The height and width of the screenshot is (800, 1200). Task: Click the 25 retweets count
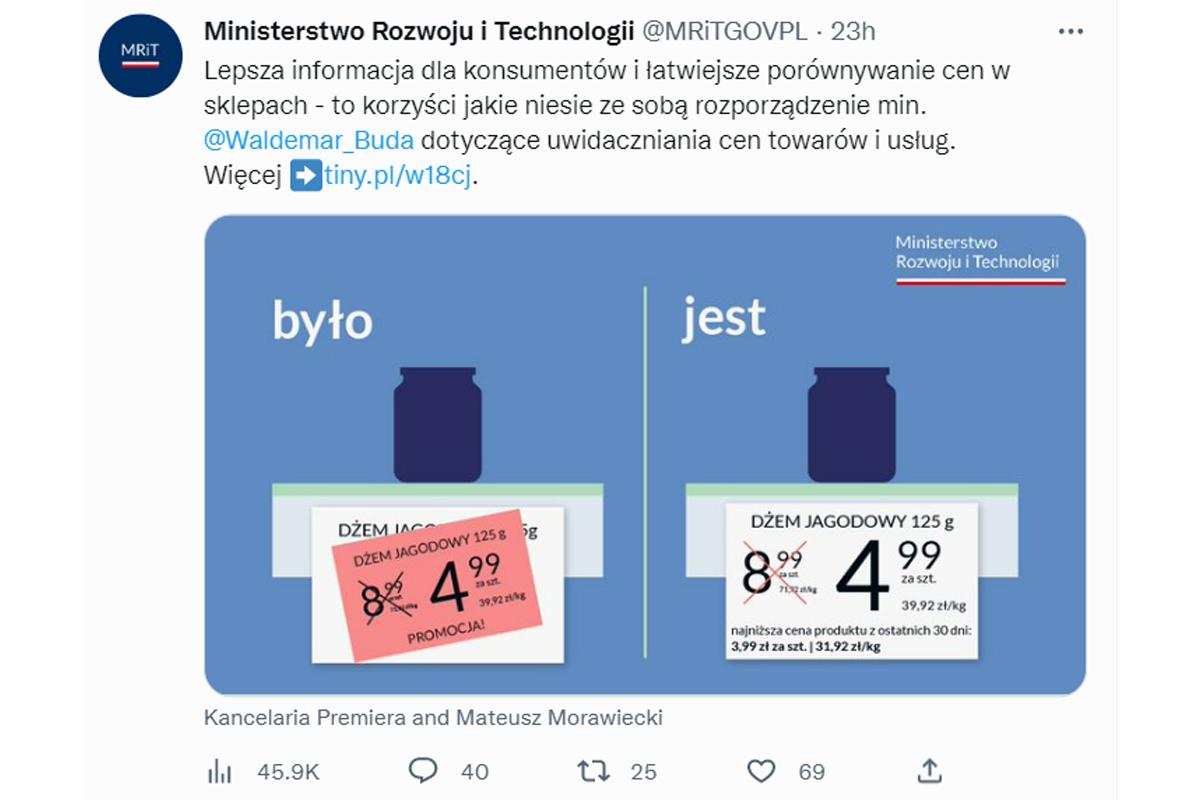[x=644, y=771]
